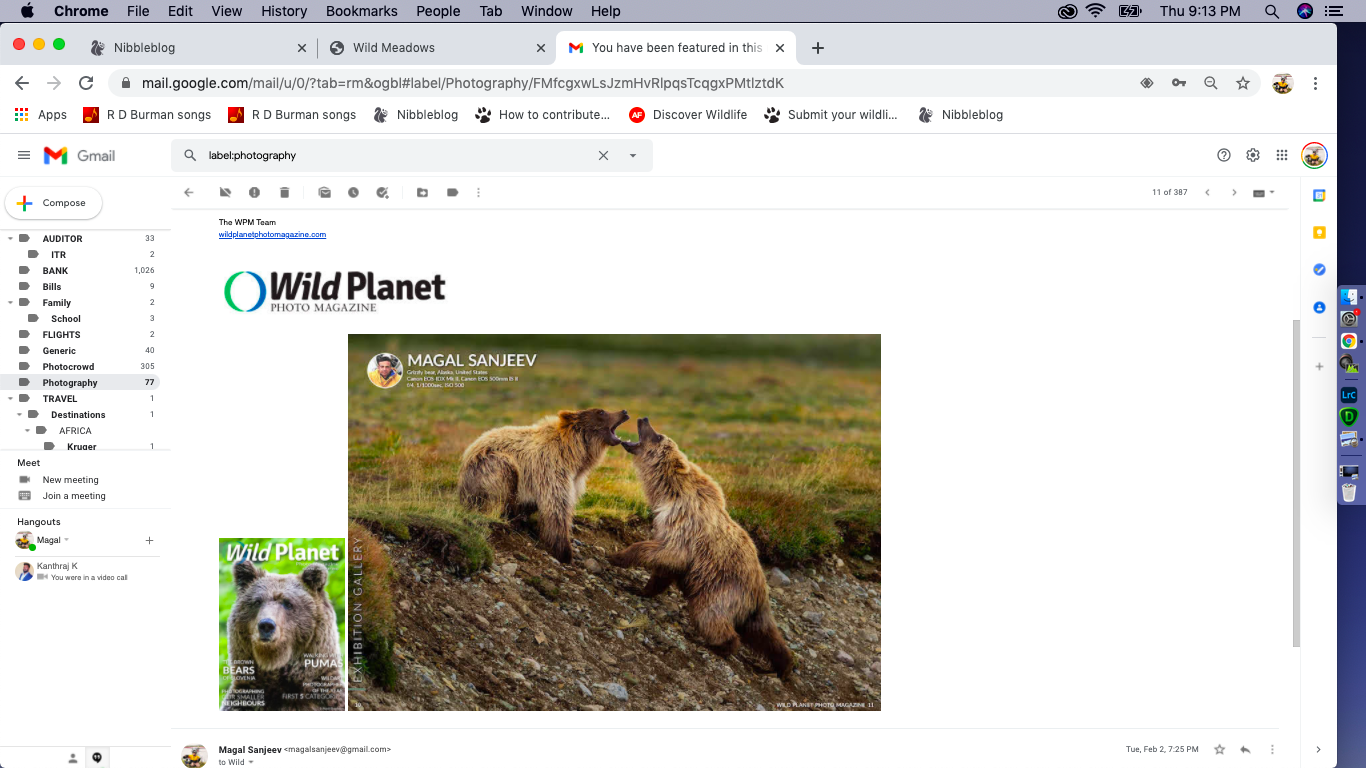Collapse the AUDITOR label tree
1366x768 pixels.
click(x=11, y=238)
